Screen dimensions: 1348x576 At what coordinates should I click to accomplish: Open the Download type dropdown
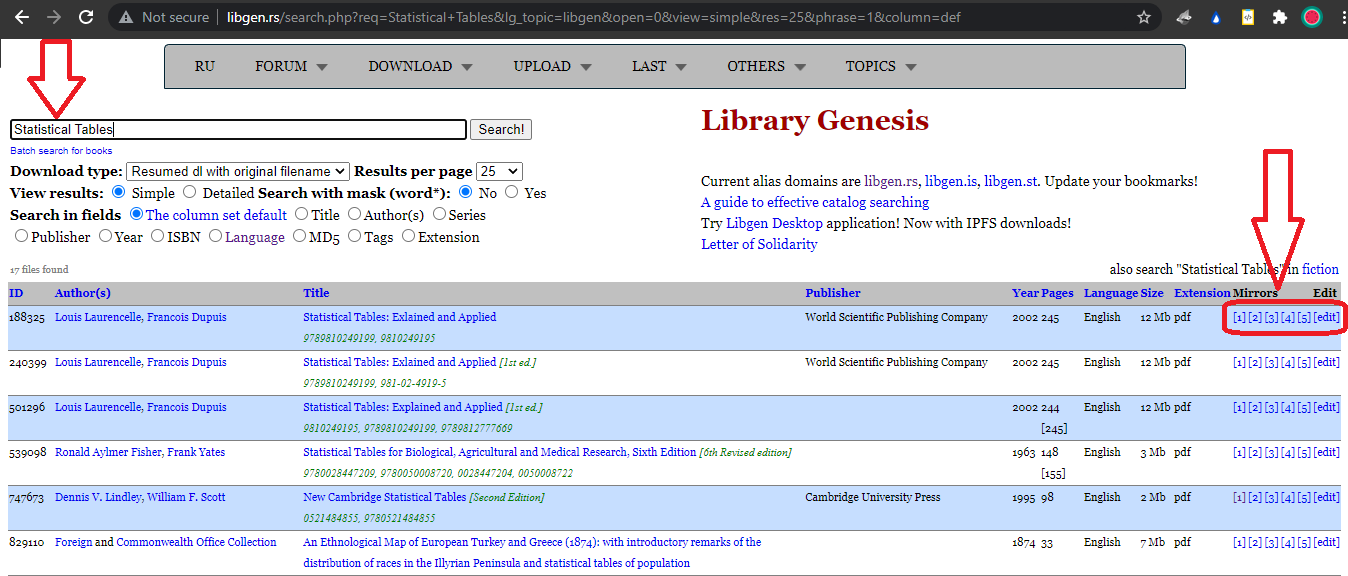238,172
